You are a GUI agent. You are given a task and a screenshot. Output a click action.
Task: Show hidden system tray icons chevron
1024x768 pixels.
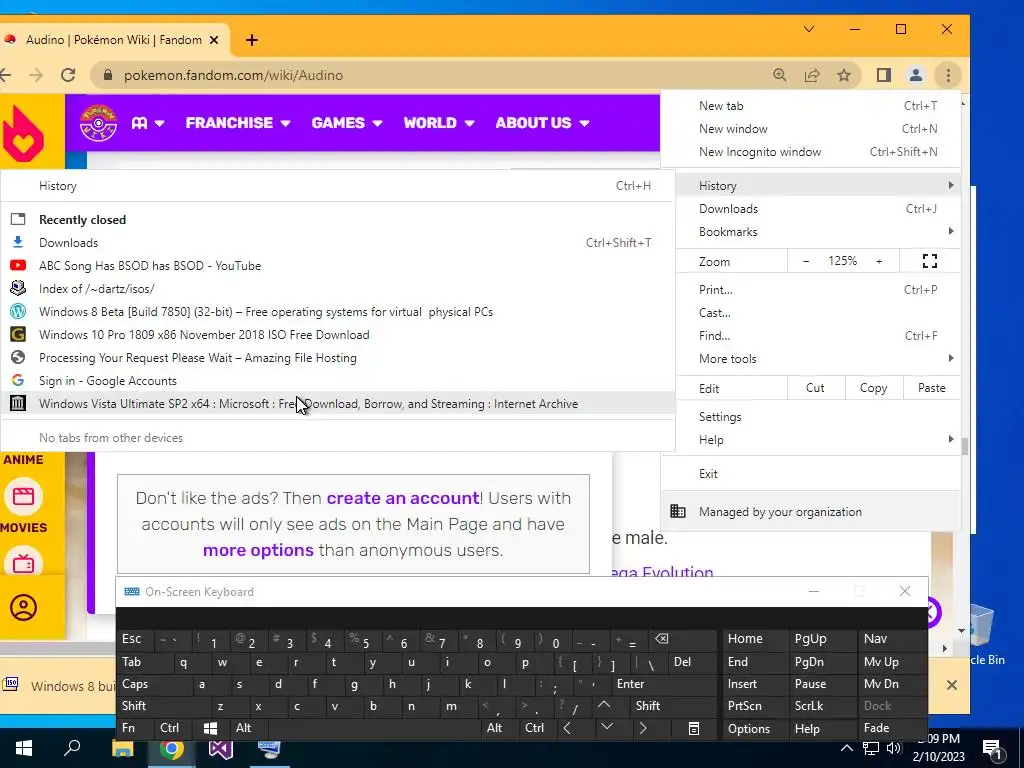click(x=846, y=748)
